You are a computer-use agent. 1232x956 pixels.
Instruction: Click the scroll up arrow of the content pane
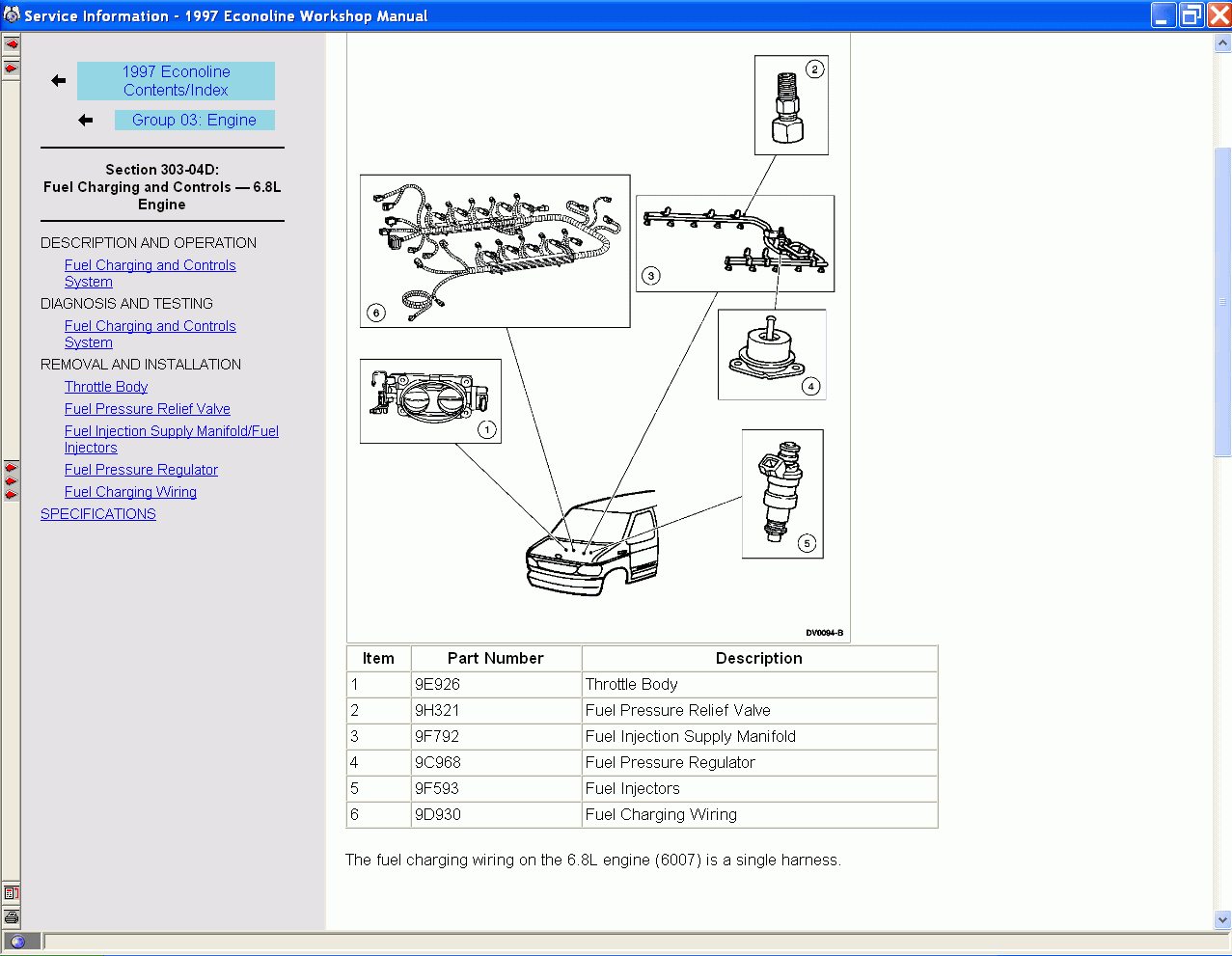tap(1222, 43)
